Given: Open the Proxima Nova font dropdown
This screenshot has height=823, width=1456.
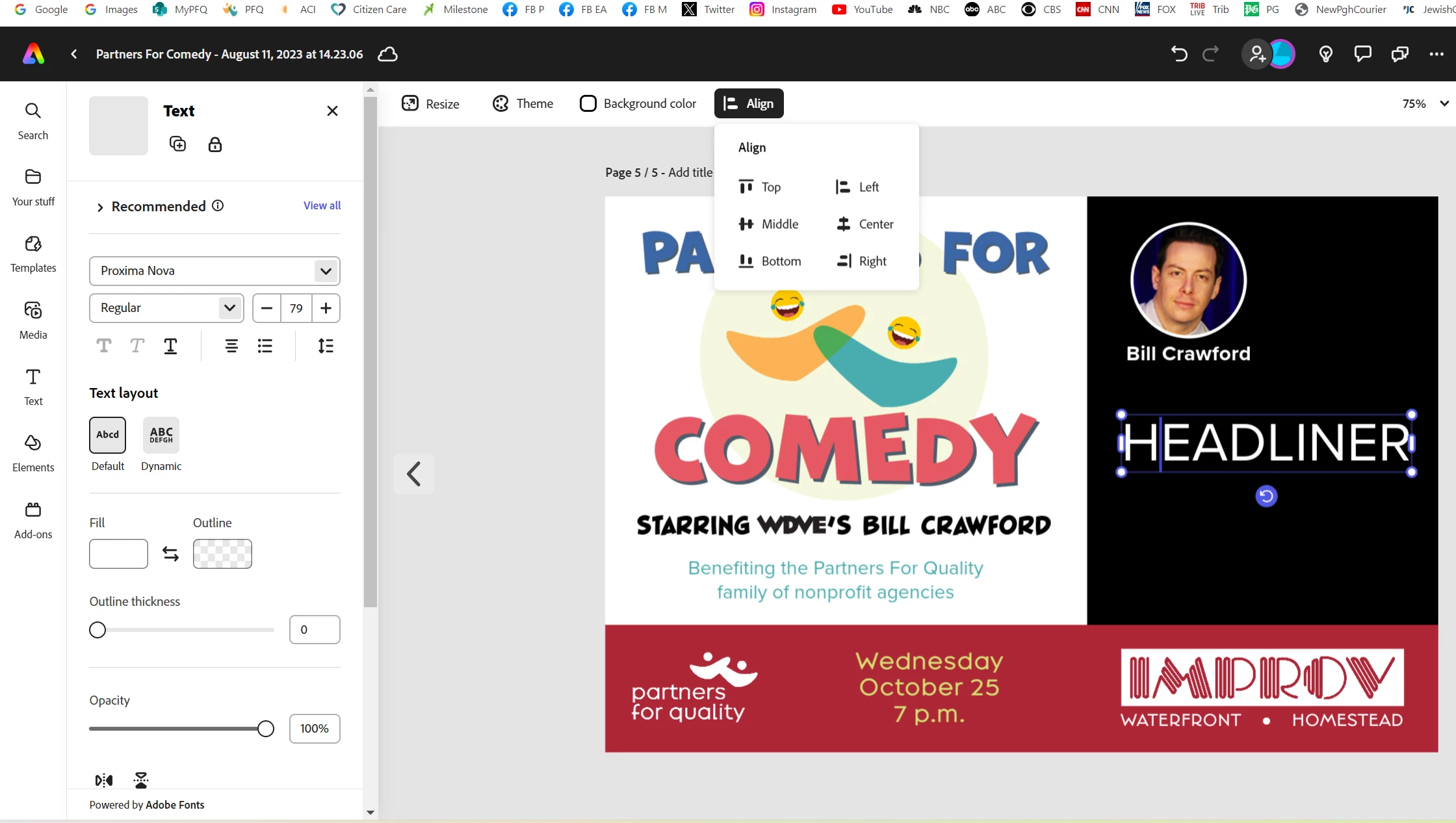Looking at the screenshot, I should pyautogui.click(x=214, y=271).
